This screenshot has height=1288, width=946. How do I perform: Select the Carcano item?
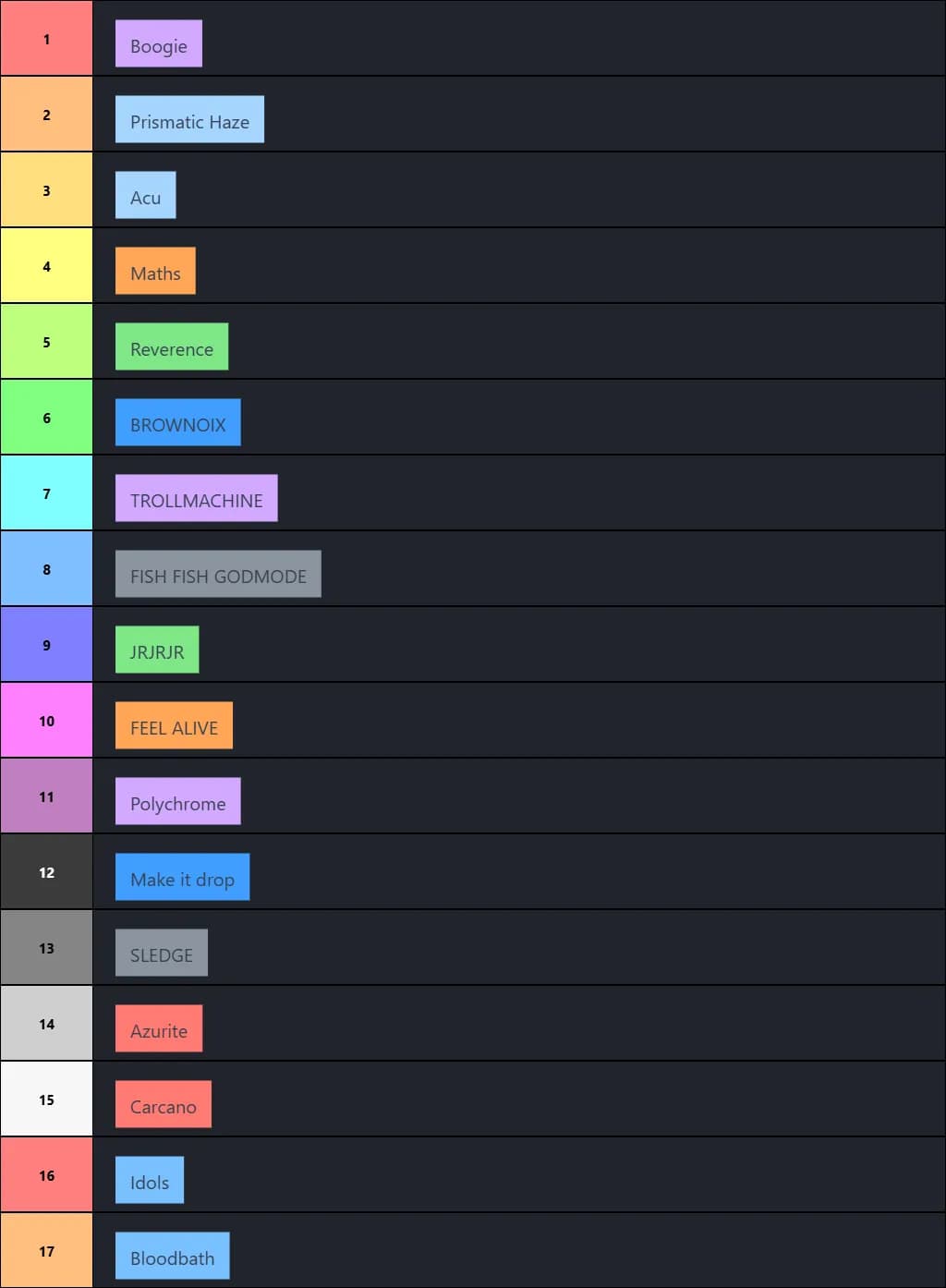coord(163,1103)
